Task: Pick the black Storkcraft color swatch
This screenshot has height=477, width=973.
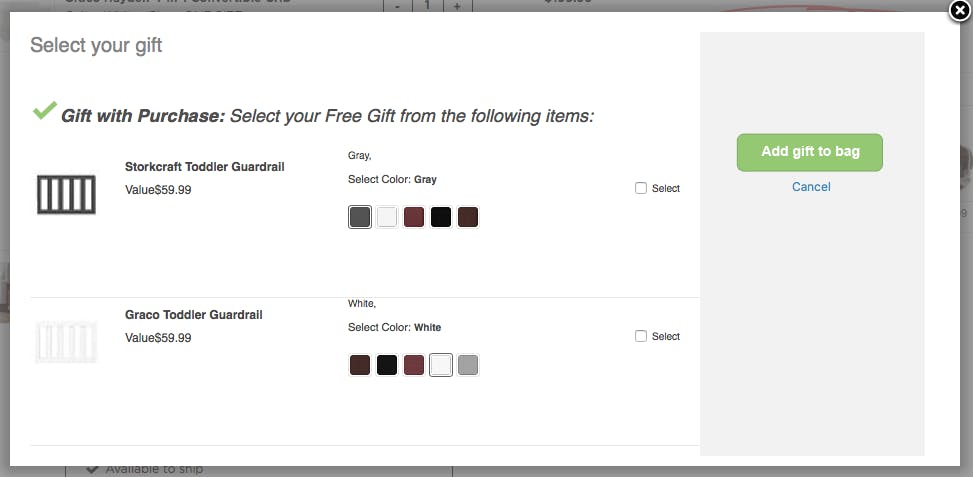Action: tap(441, 217)
